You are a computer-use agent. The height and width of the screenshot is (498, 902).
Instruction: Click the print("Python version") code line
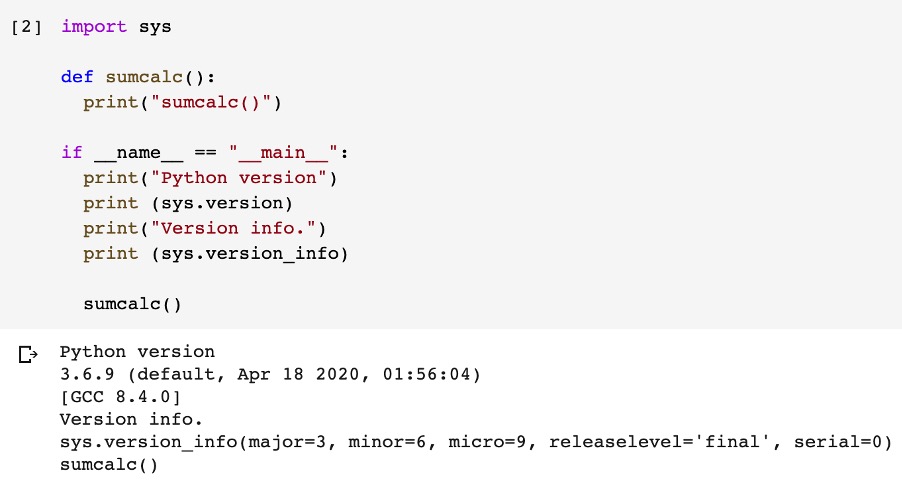(x=211, y=178)
